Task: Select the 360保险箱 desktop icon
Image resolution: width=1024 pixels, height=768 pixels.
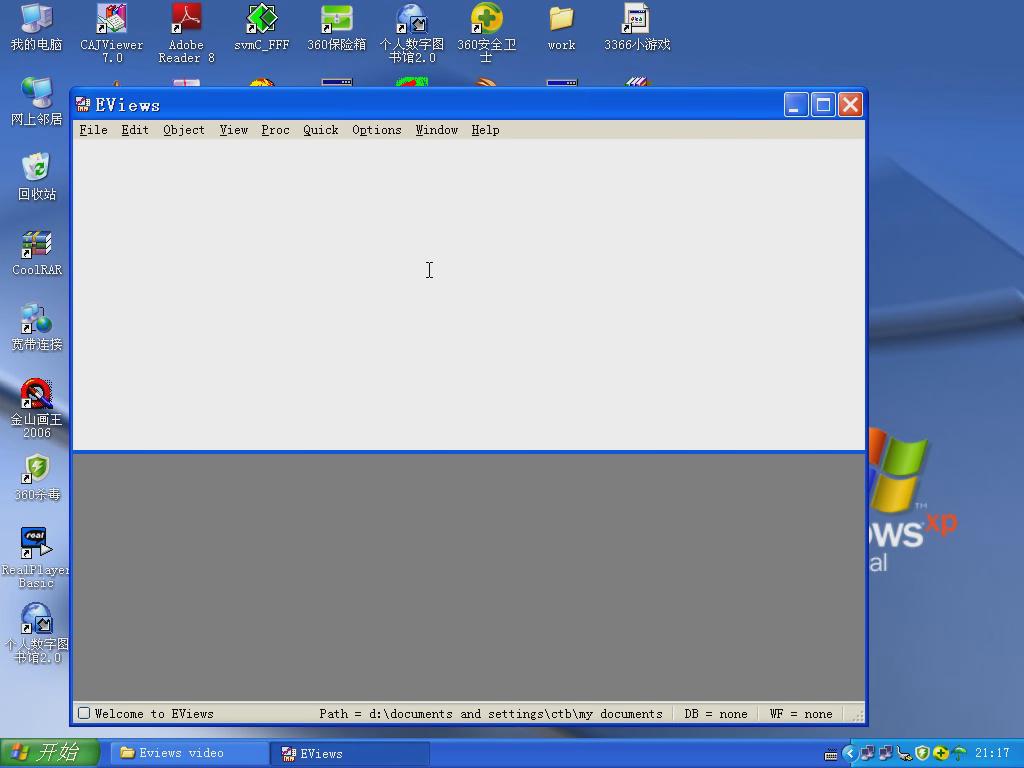Action: point(336,28)
